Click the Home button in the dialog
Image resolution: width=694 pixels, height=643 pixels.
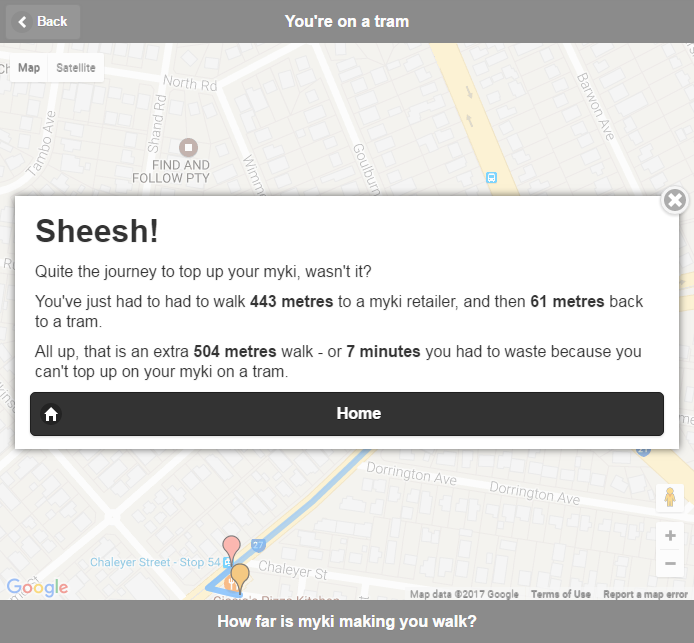tap(347, 413)
